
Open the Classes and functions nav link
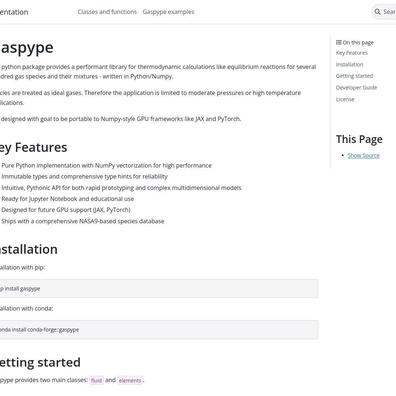pos(107,12)
